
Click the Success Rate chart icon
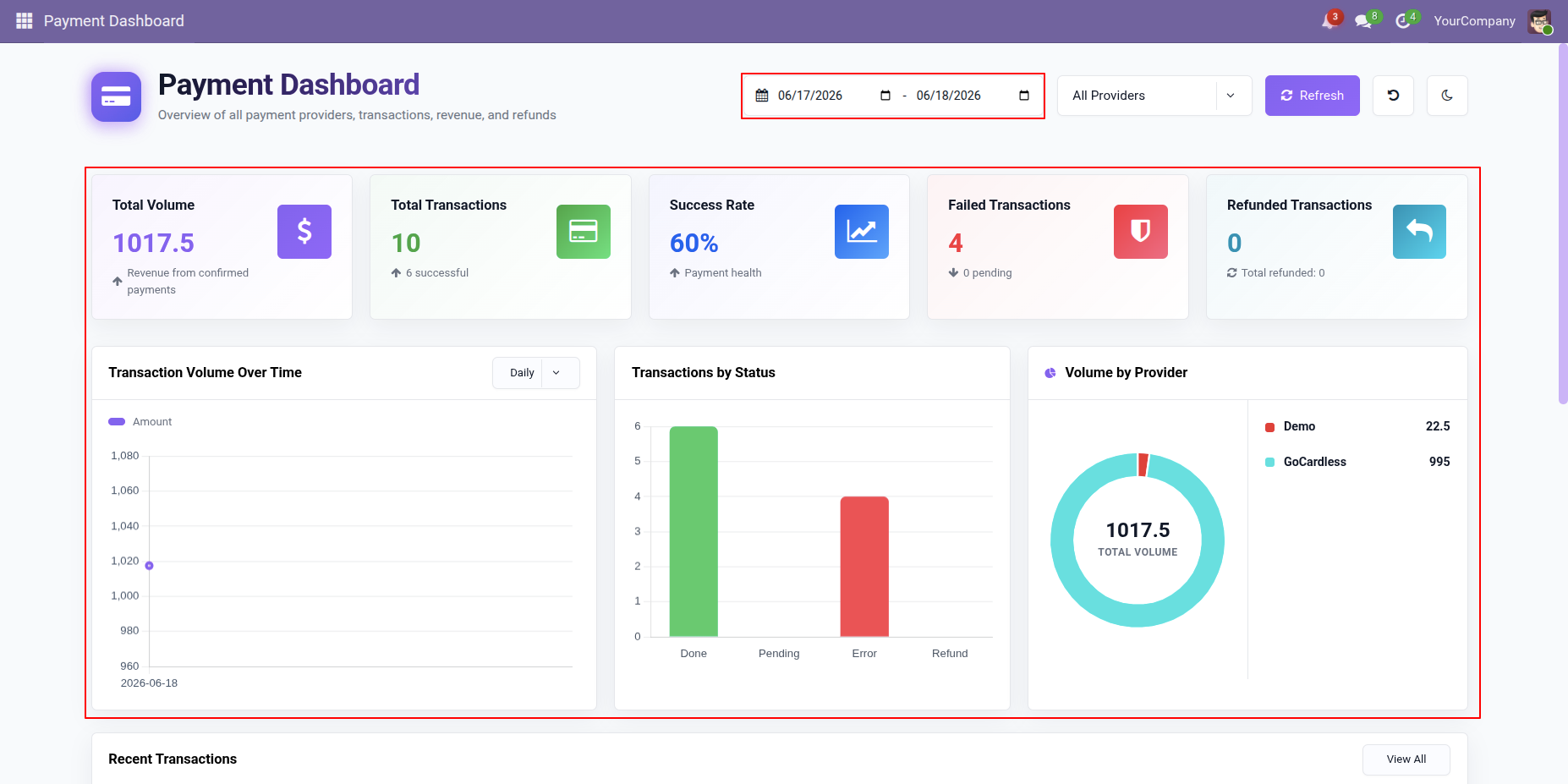point(862,232)
